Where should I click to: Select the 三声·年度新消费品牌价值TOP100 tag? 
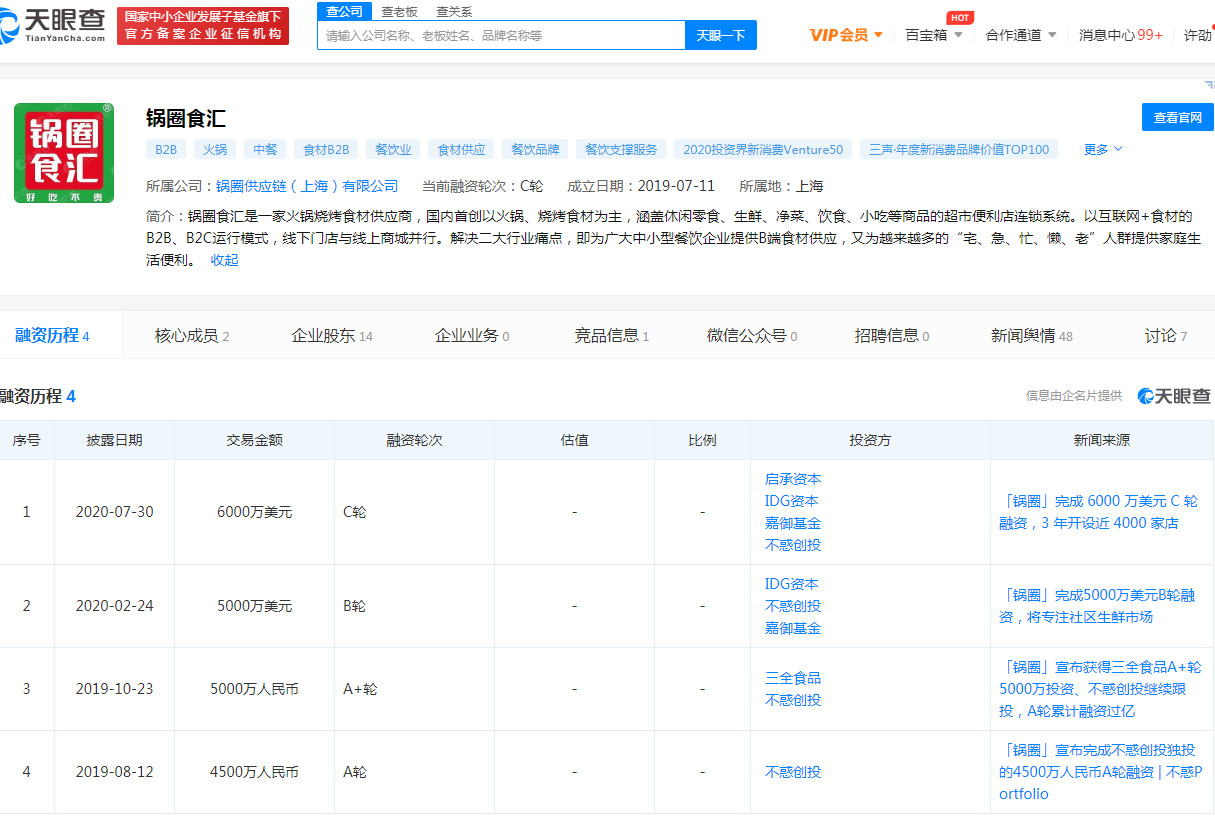pos(959,149)
